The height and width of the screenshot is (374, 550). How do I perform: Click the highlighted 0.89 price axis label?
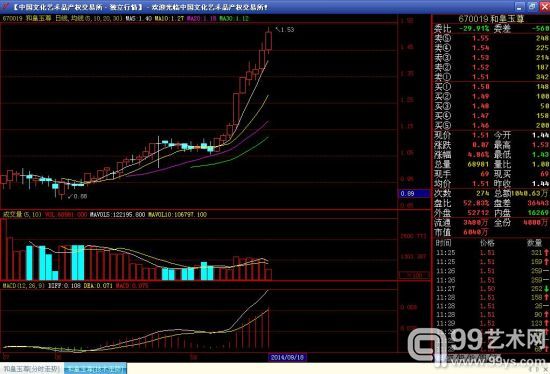tap(415, 193)
